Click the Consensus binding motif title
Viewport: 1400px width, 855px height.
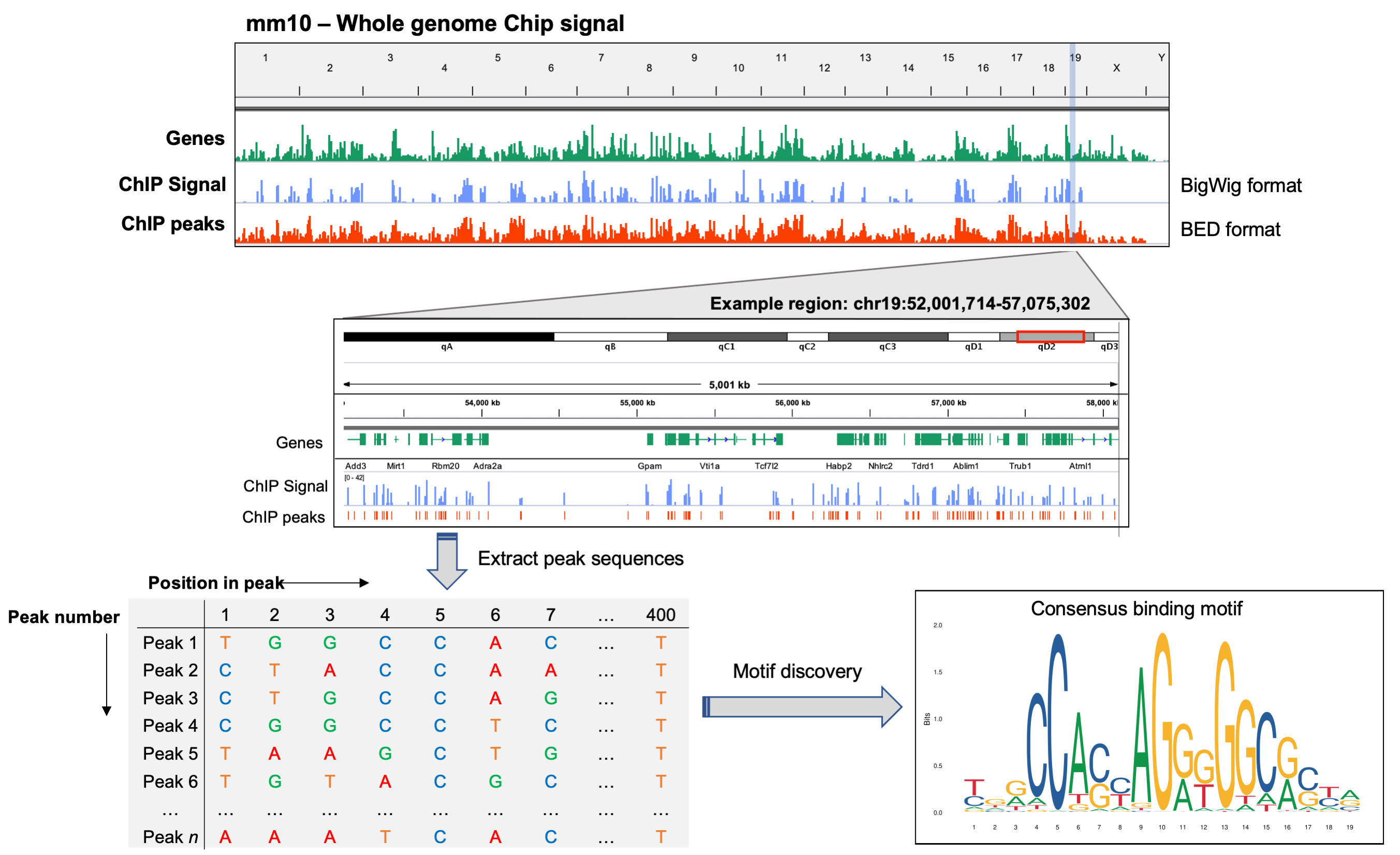click(x=1136, y=608)
